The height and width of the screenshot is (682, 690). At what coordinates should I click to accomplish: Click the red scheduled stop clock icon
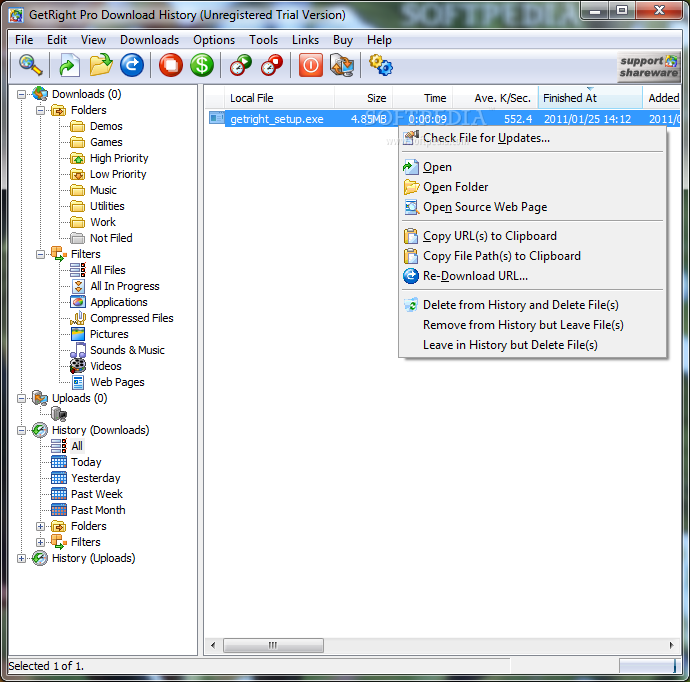tap(272, 65)
